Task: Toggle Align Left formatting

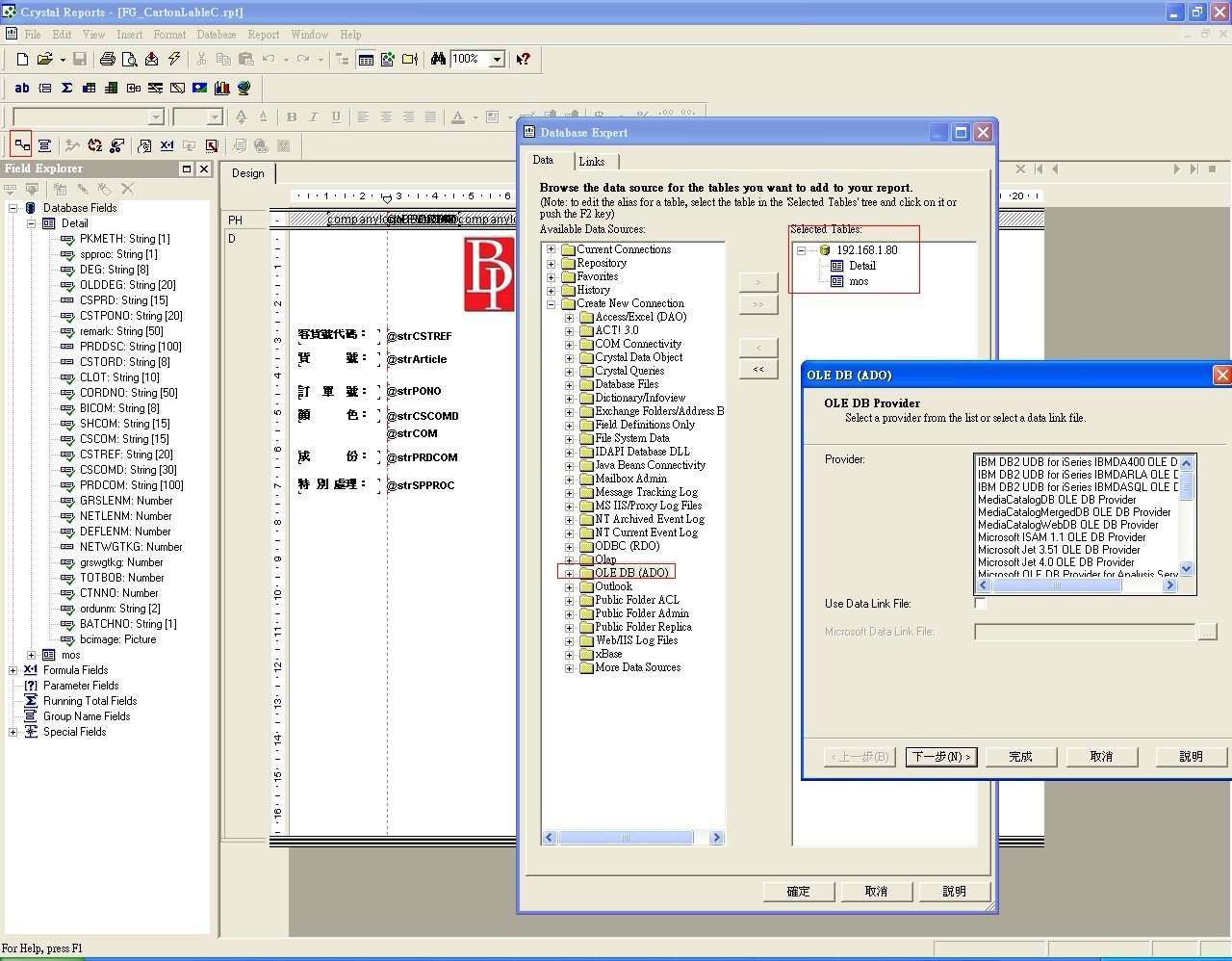Action: point(363,117)
